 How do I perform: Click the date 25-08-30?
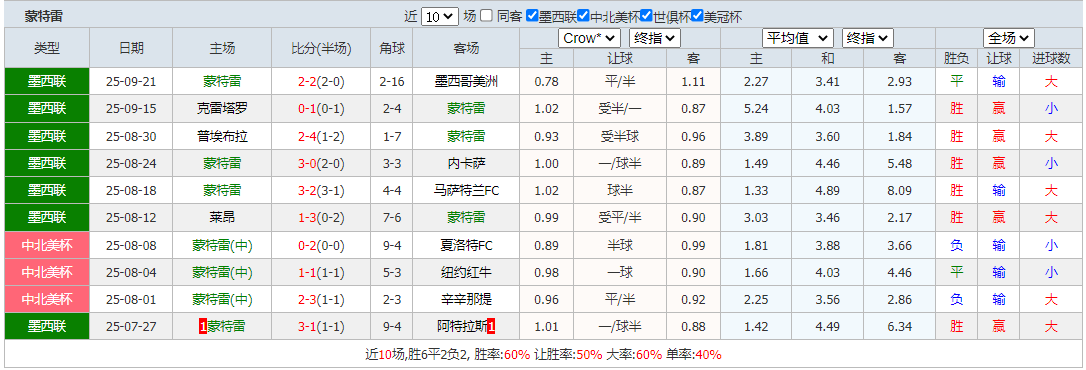click(x=131, y=136)
